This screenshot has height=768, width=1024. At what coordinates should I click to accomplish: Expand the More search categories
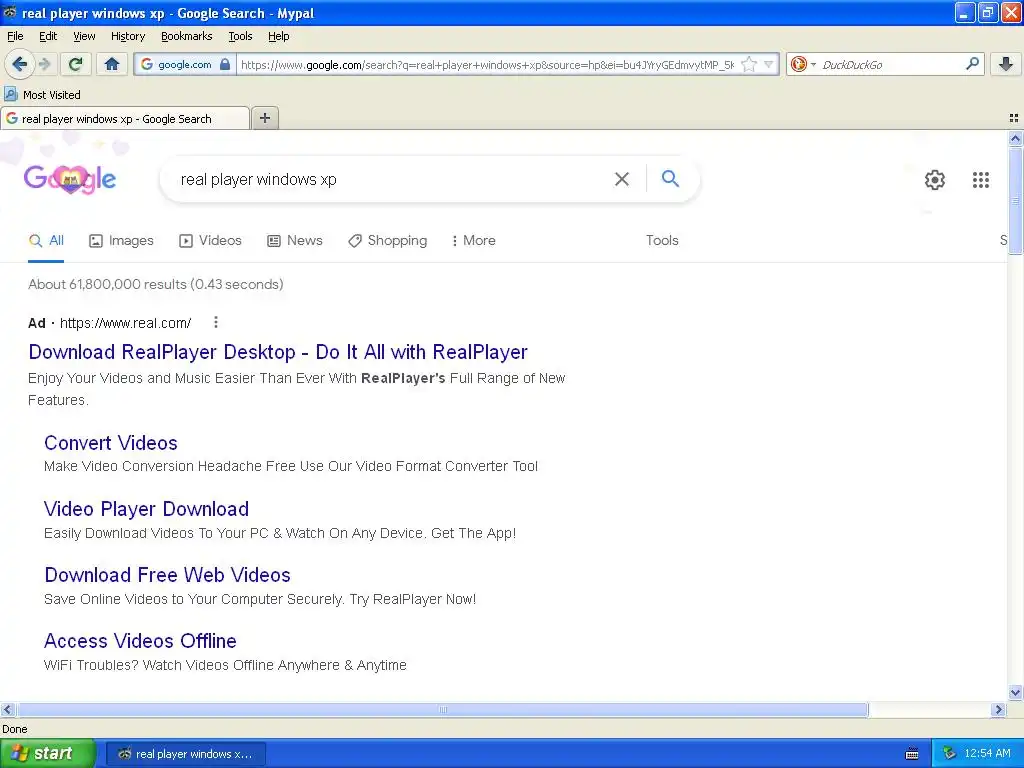click(473, 240)
